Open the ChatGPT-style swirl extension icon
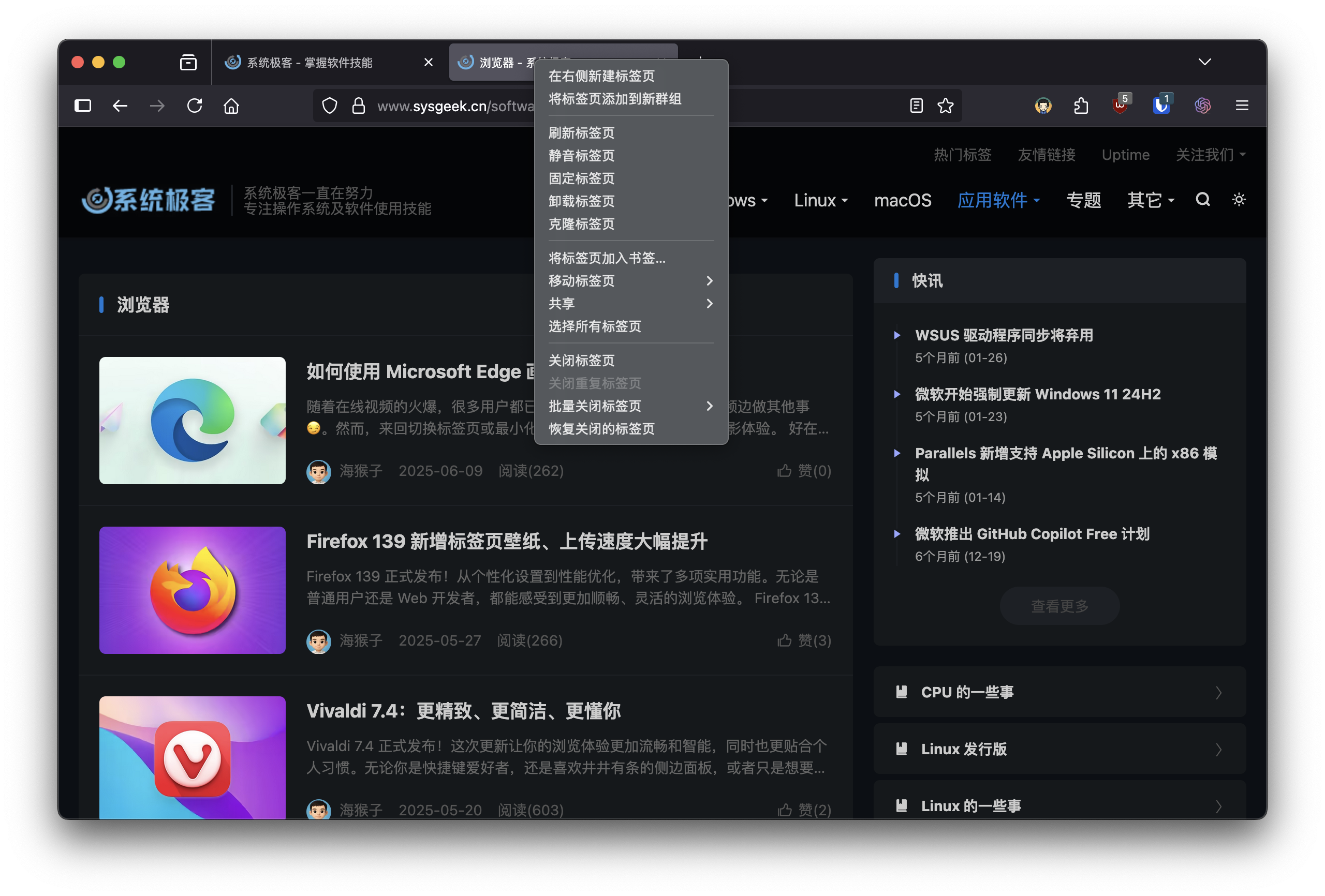1325x896 pixels. click(1203, 106)
